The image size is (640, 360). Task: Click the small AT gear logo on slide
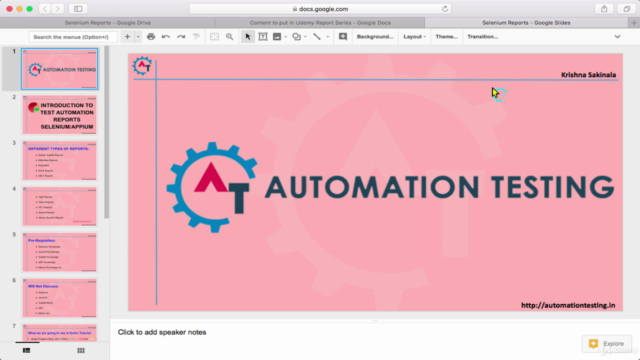[142, 66]
